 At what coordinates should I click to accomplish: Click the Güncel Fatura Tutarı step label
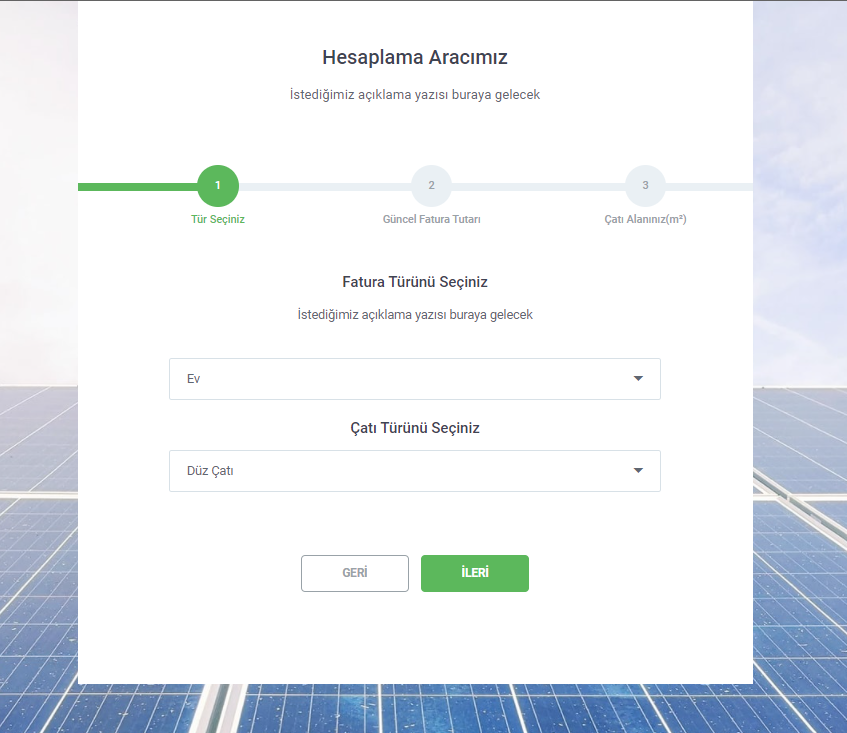(431, 219)
